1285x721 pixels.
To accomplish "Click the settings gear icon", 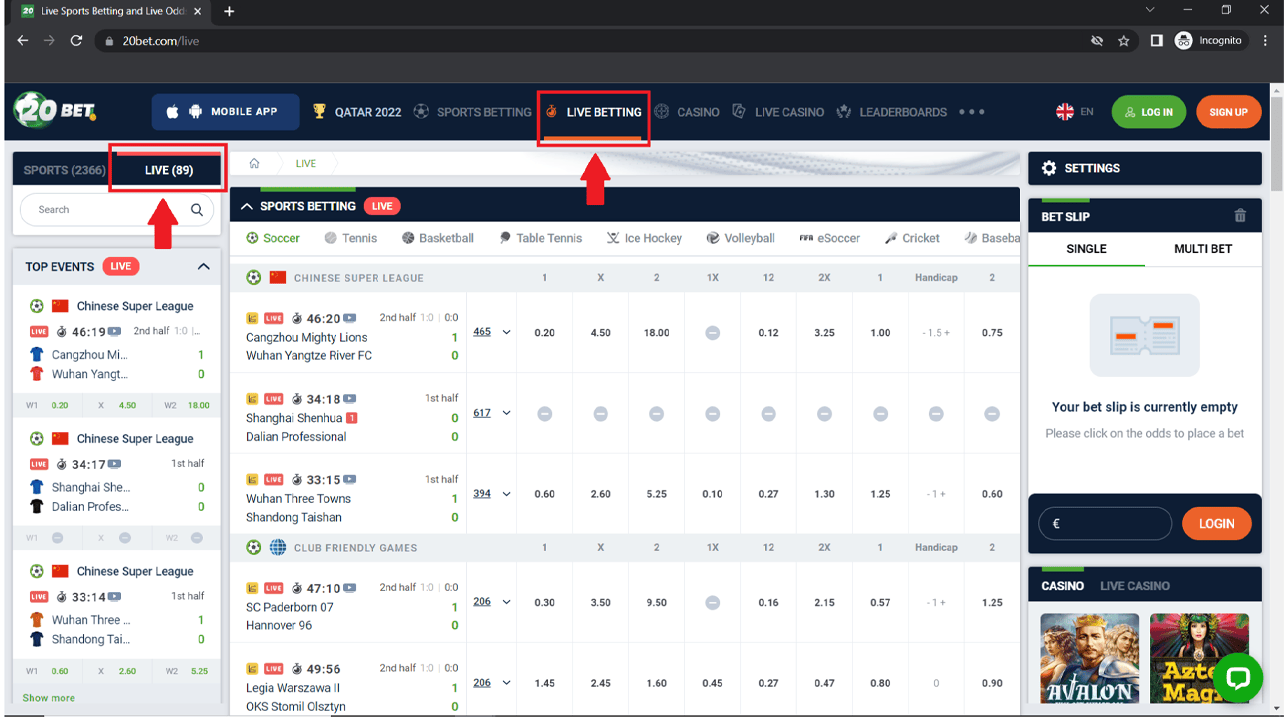I will [x=1048, y=168].
